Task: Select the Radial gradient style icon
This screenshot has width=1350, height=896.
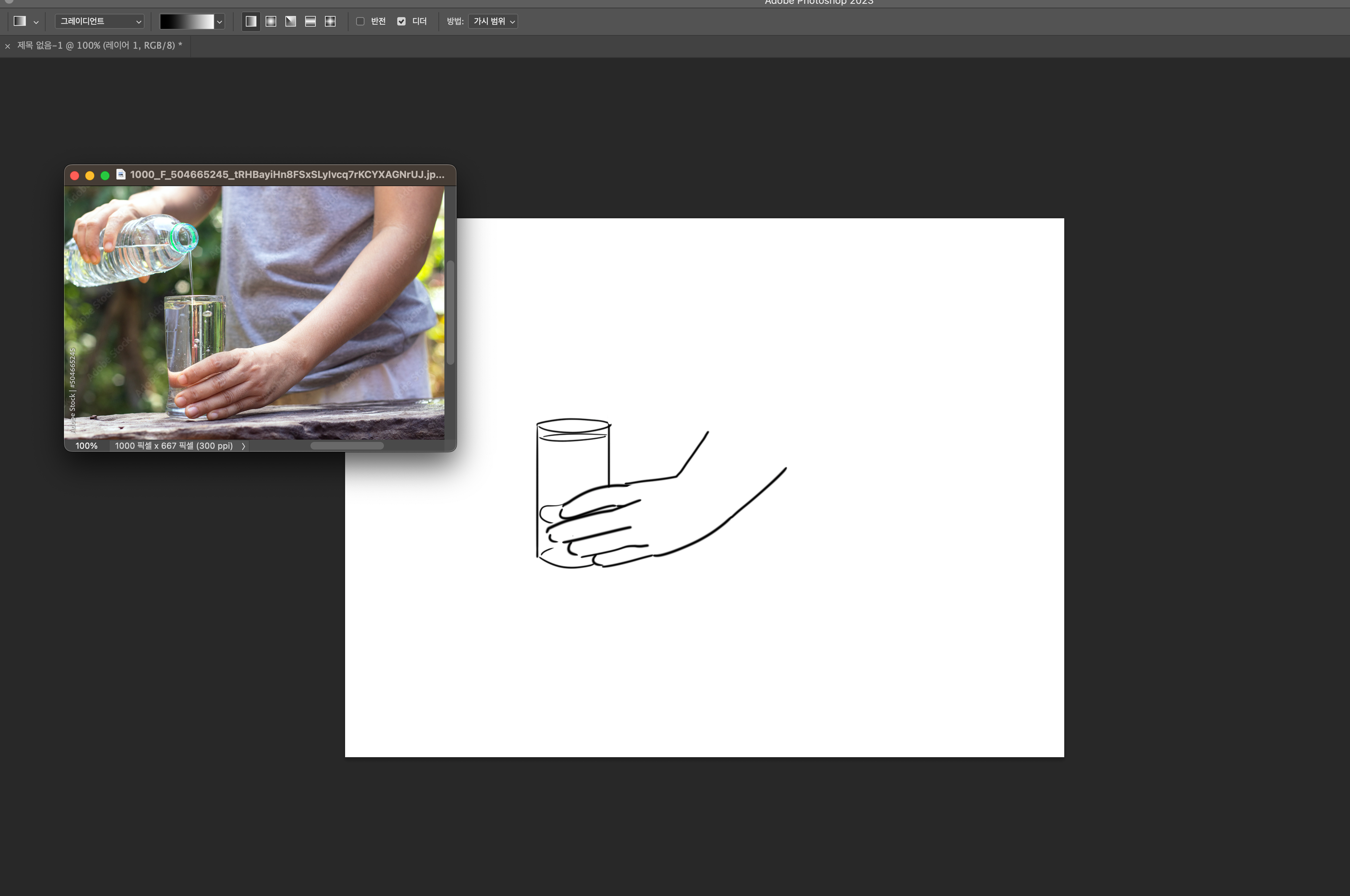Action: (x=271, y=21)
